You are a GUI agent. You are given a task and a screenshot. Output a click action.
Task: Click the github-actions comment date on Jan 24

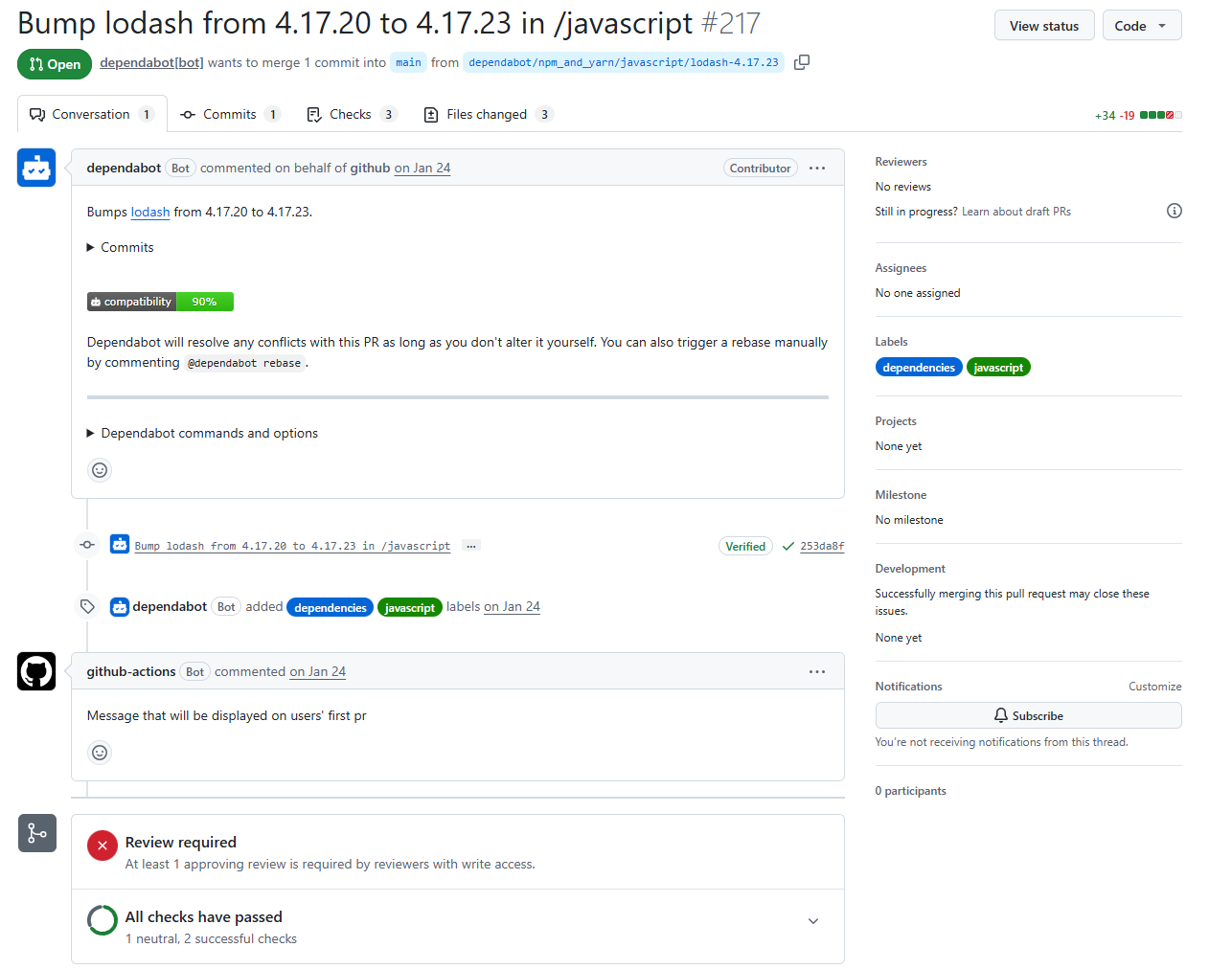[x=318, y=671]
